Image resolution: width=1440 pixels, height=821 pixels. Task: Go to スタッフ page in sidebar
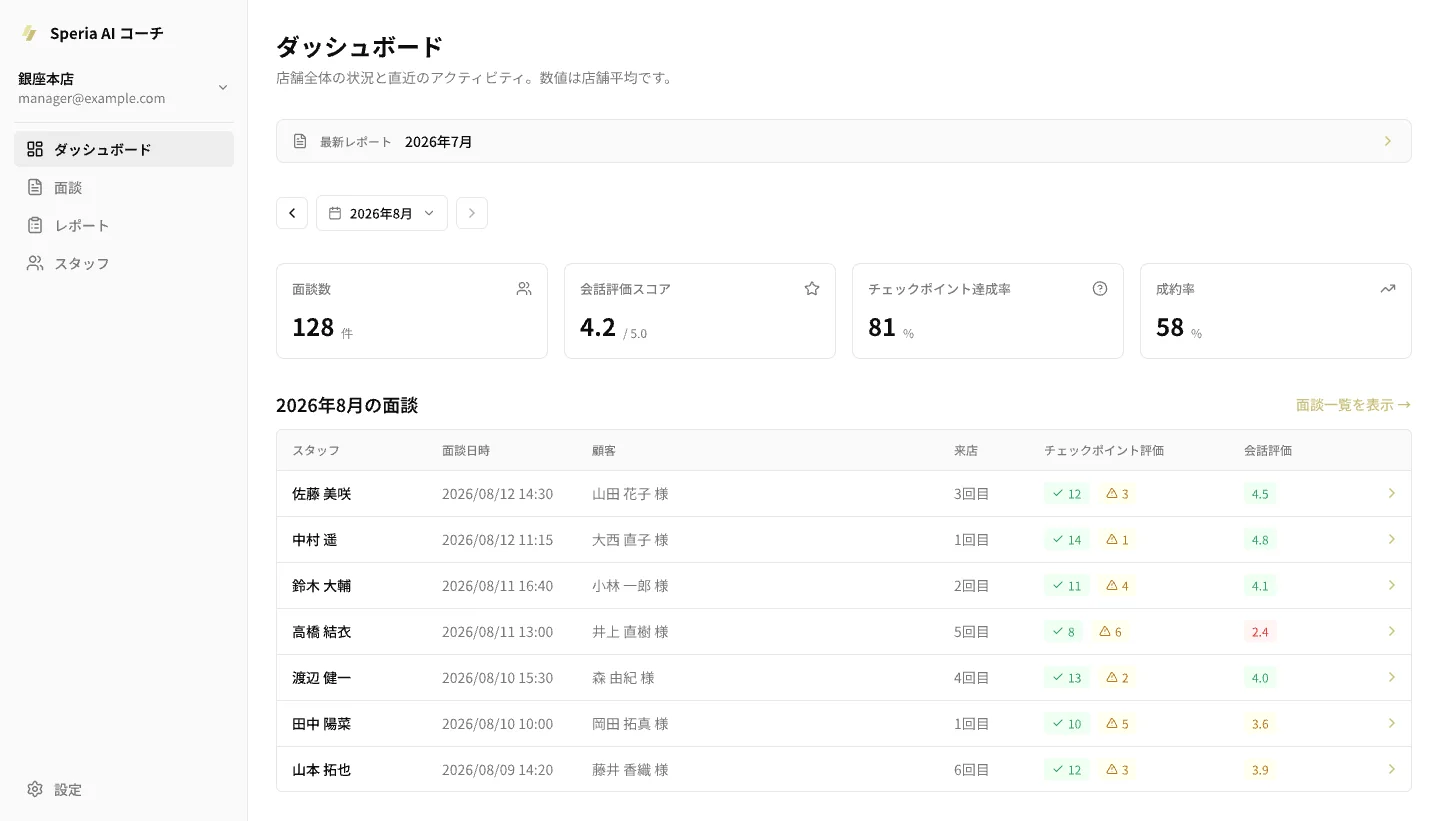124,263
